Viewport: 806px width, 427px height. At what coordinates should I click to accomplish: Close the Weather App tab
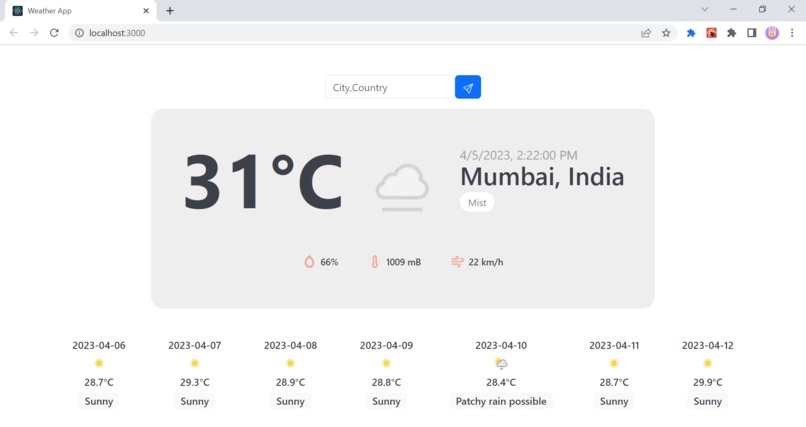(146, 11)
